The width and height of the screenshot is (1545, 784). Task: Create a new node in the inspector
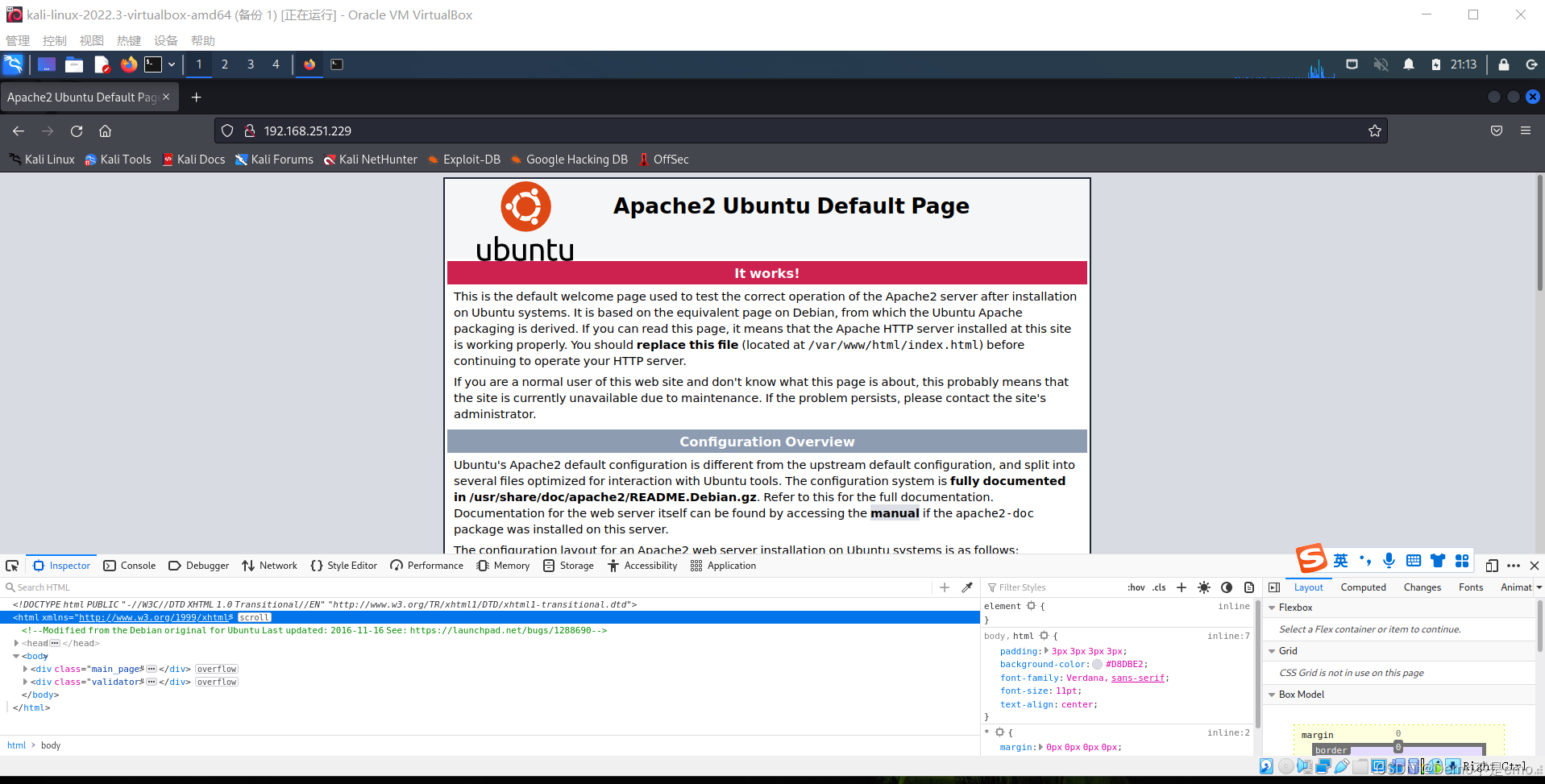tap(945, 587)
